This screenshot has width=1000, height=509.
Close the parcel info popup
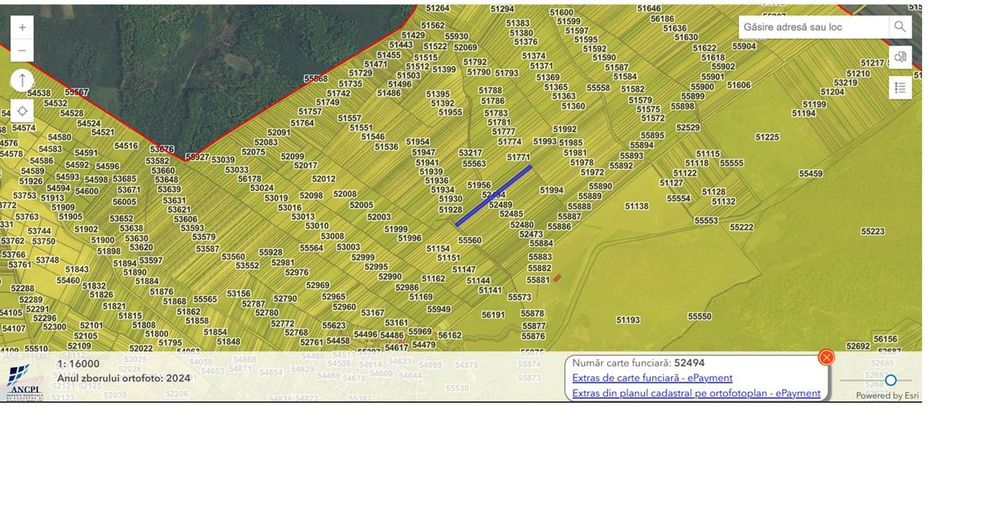pos(826,357)
